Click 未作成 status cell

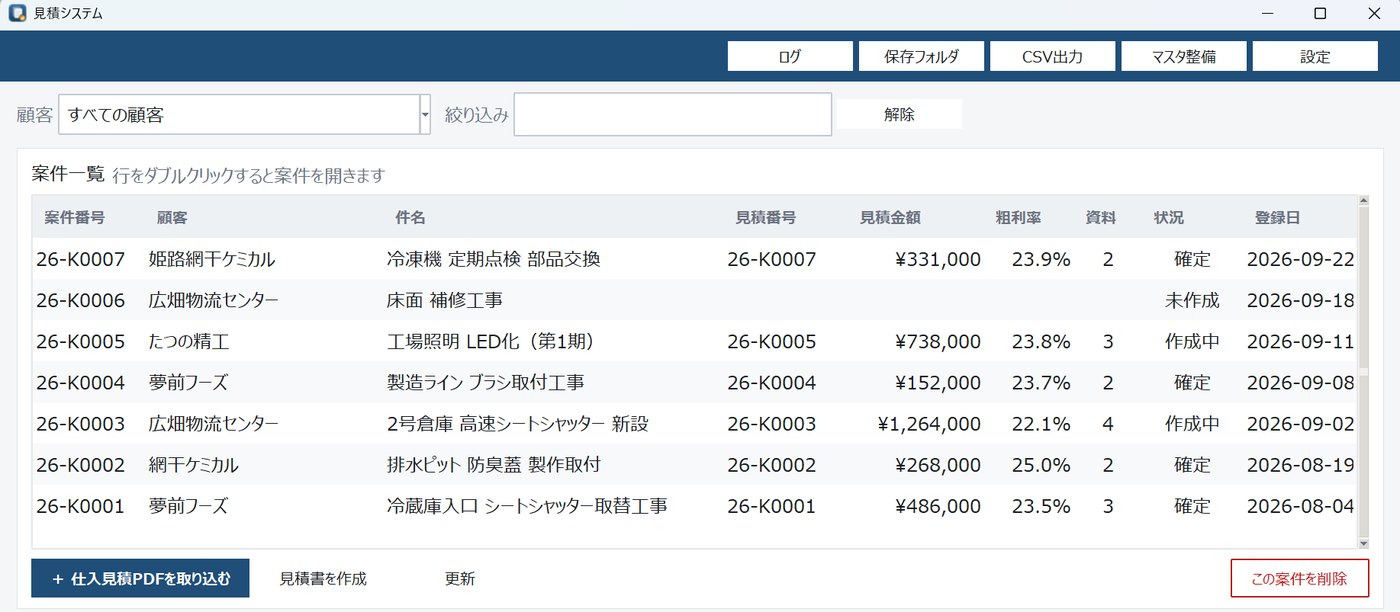coord(1192,300)
